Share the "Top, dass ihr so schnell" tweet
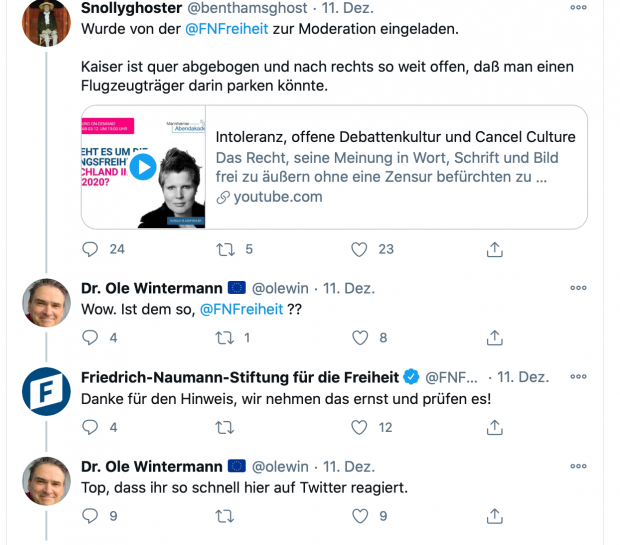The image size is (620, 545). coord(493,516)
